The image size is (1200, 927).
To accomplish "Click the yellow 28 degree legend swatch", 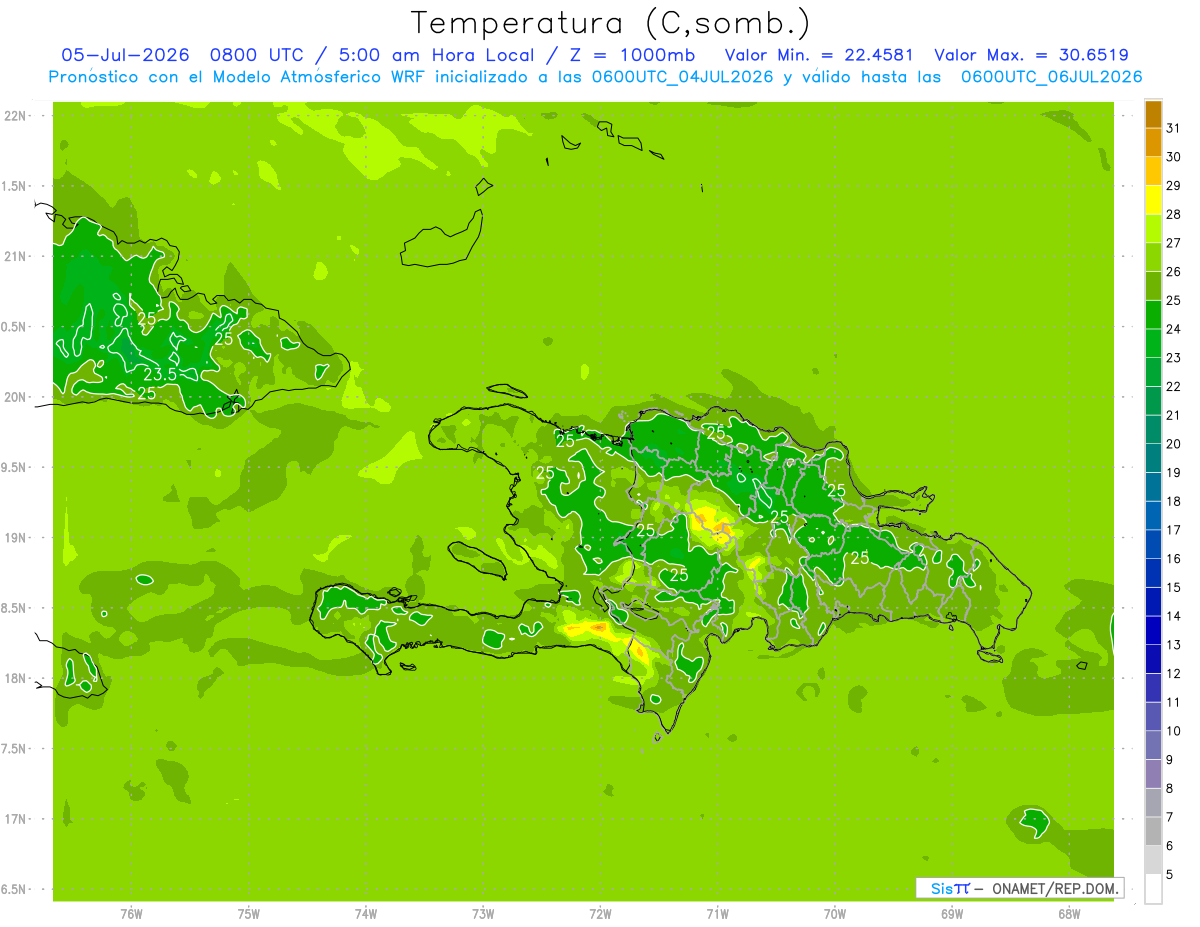I will point(1153,201).
